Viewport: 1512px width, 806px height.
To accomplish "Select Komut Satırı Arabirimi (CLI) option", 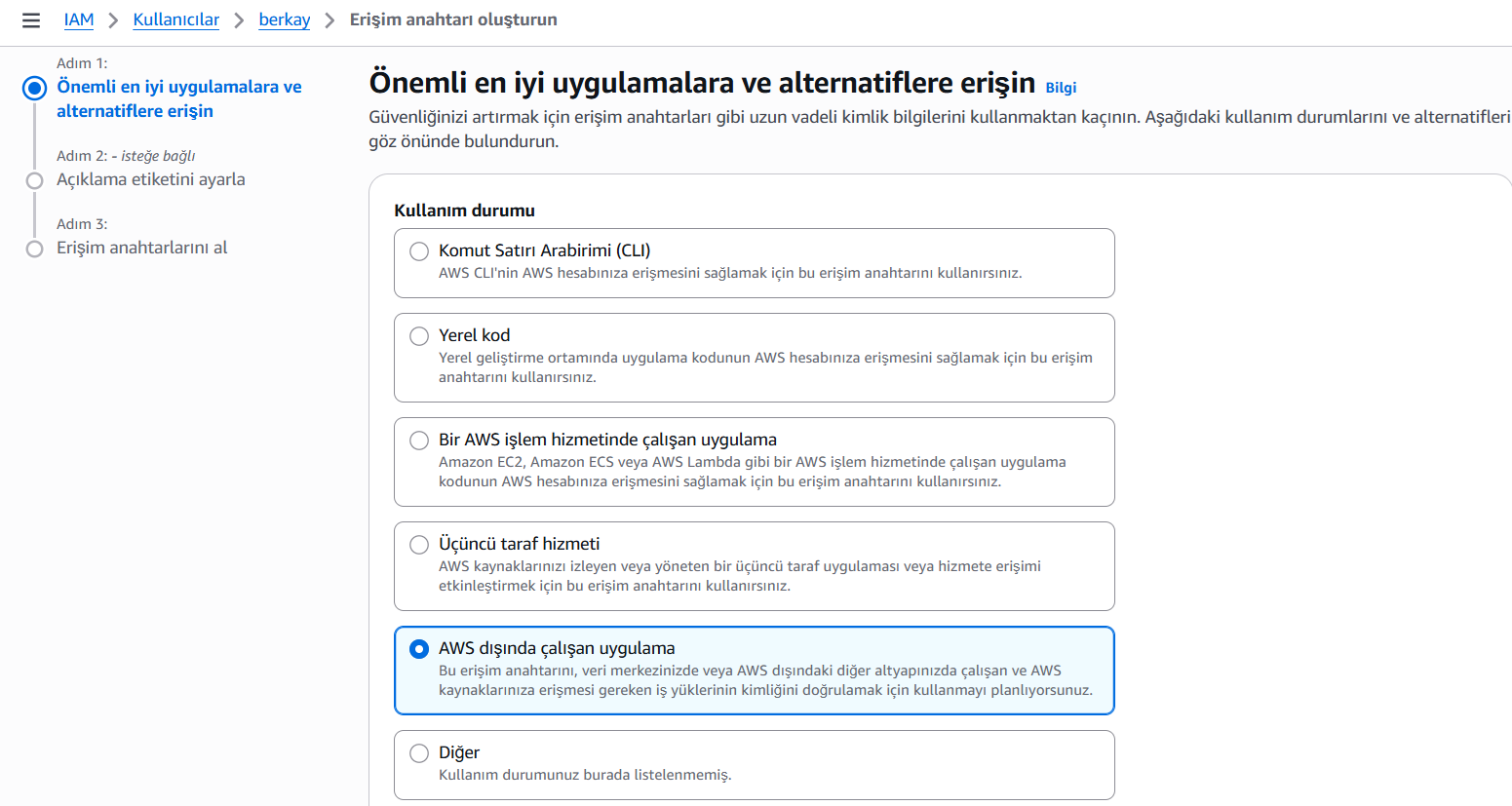I will tap(419, 251).
